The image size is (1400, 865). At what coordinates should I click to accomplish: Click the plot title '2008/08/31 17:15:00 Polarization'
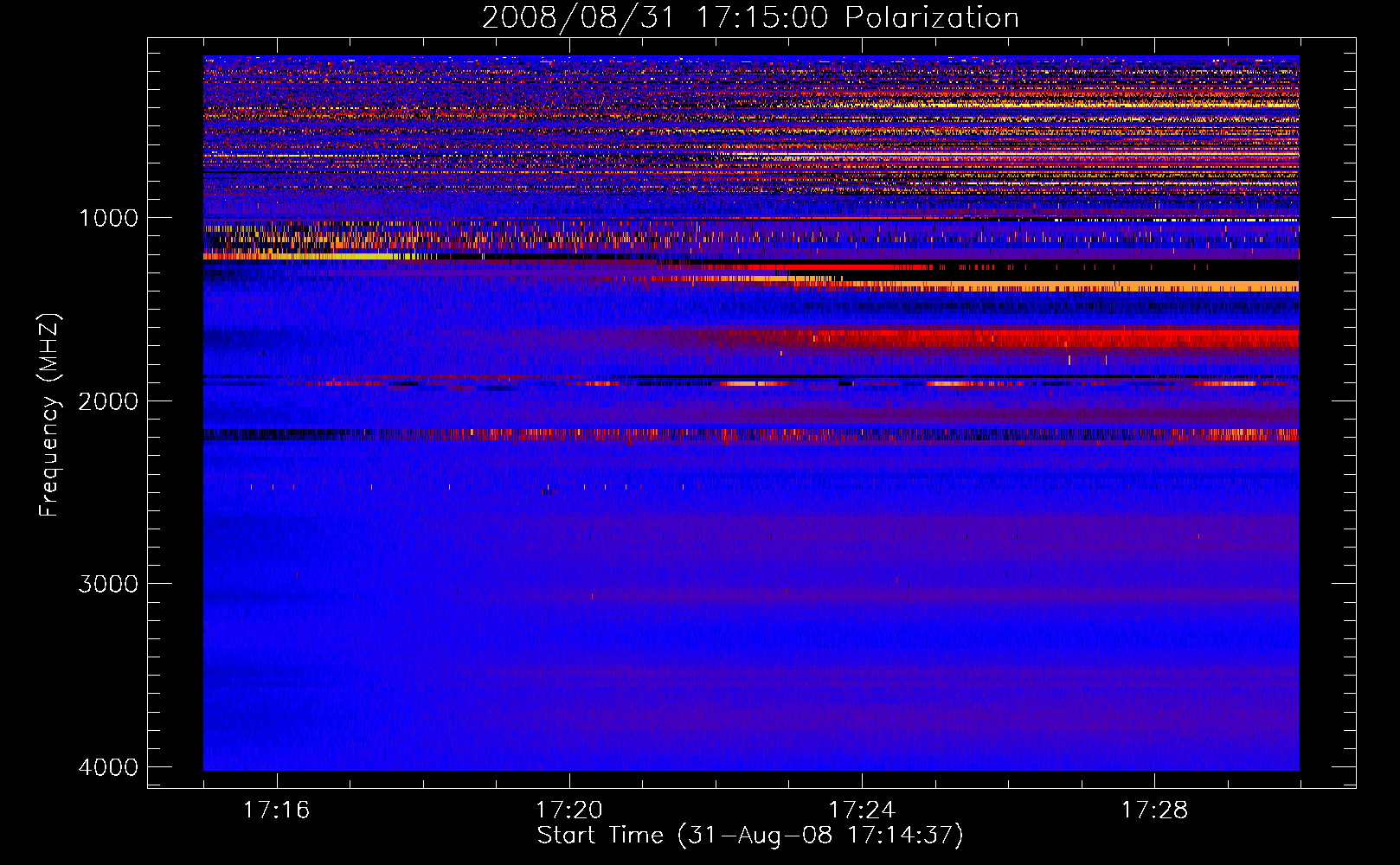(x=750, y=18)
